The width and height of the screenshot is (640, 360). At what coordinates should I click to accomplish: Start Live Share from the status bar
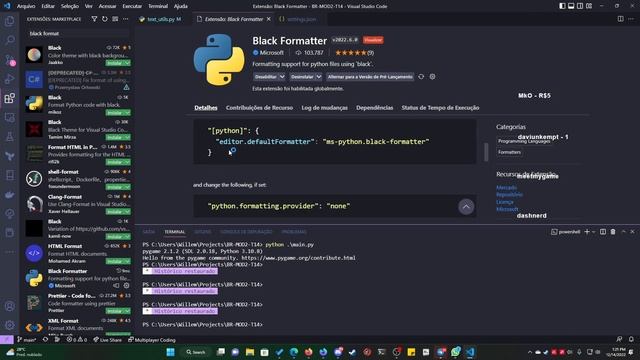pyautogui.click(x=107, y=340)
